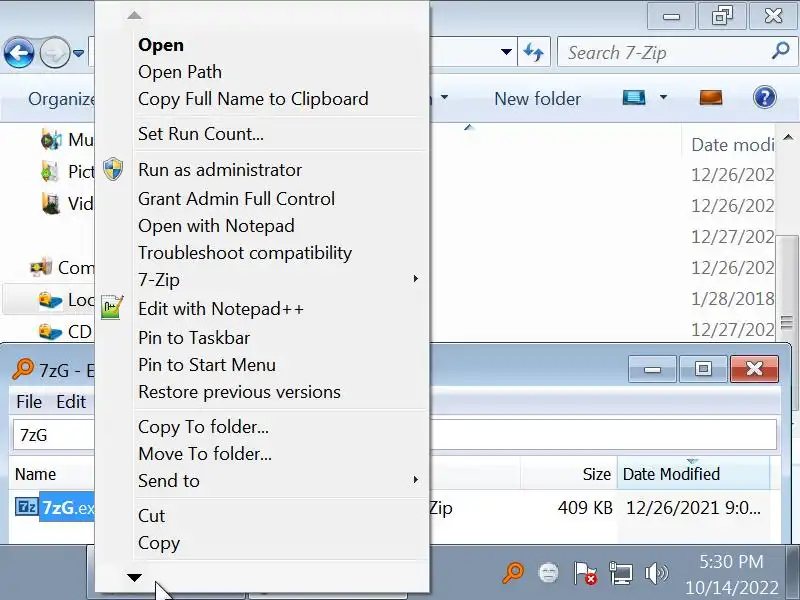Screen dimensions: 800x600
Task: Click the change view icon
Action: (634, 97)
